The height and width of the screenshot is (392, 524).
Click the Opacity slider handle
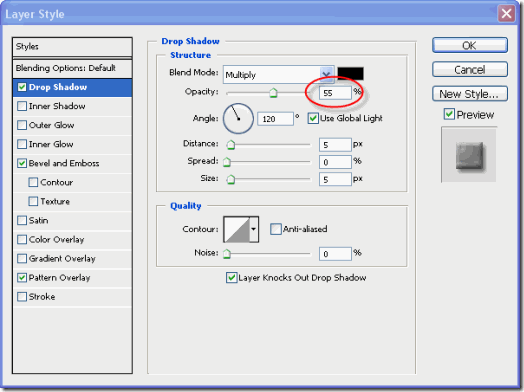[x=273, y=93]
